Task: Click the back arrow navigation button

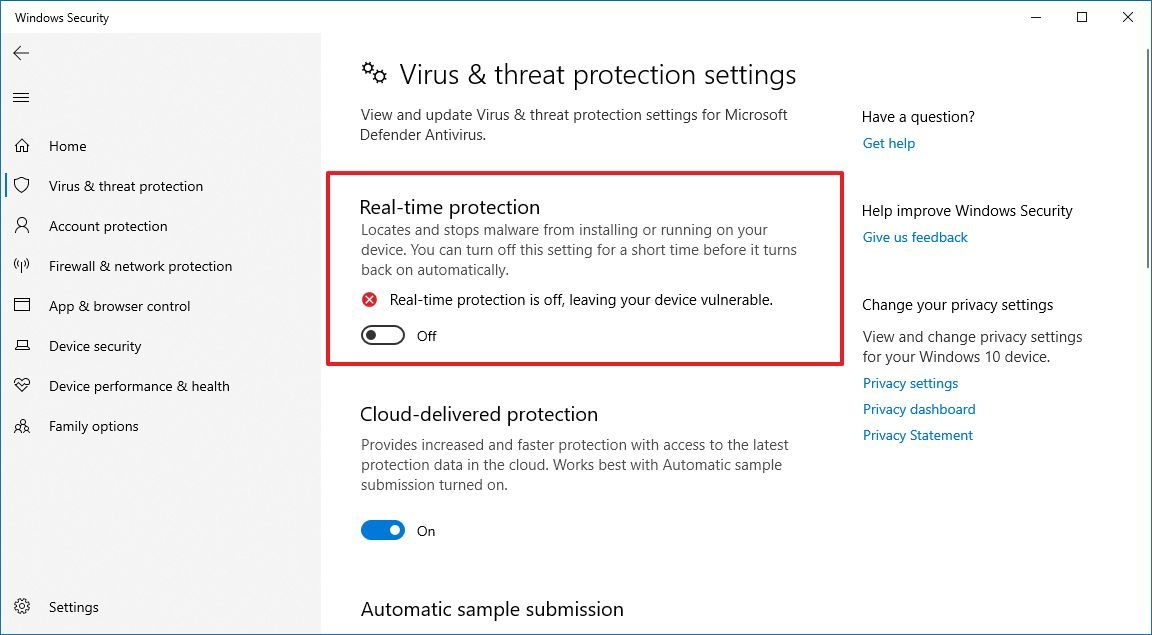Action: [21, 53]
